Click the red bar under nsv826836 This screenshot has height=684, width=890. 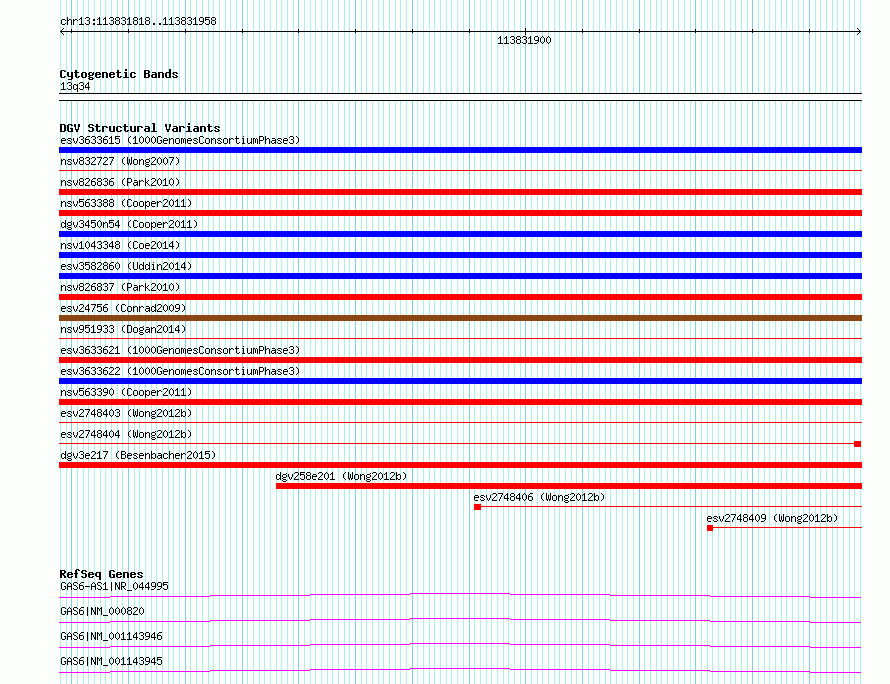pos(460,192)
